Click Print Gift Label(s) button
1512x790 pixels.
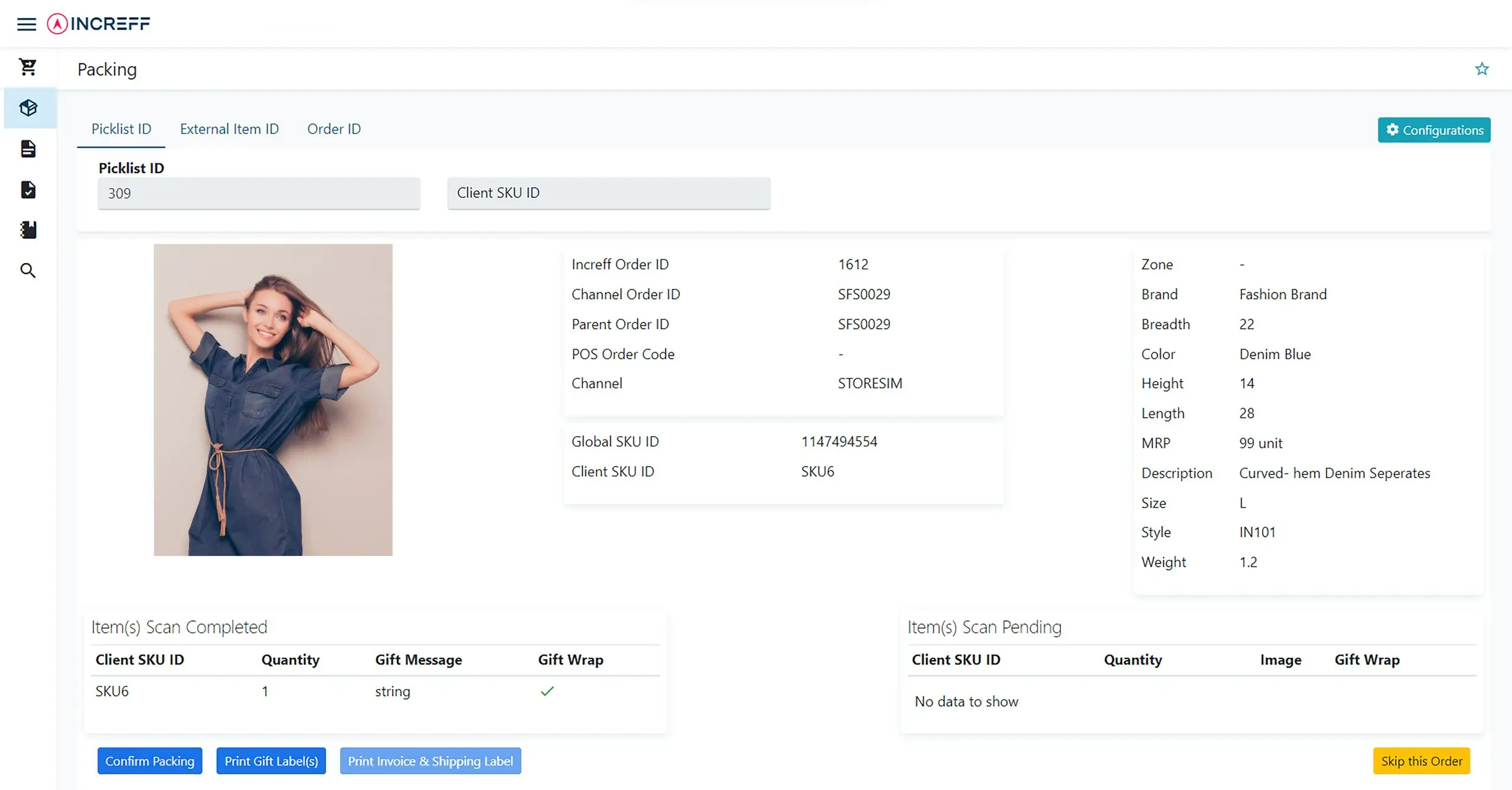tap(271, 760)
